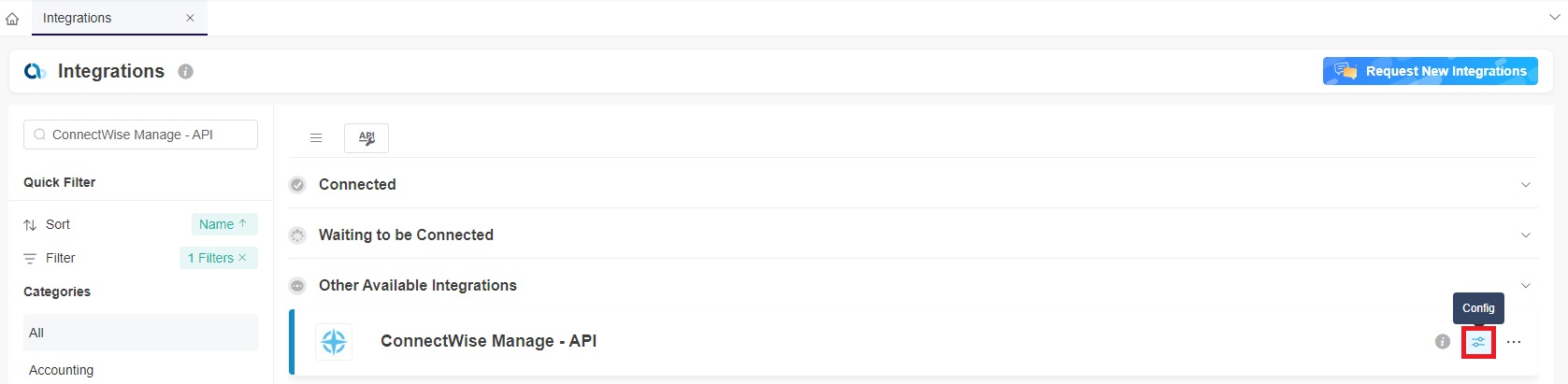The height and width of the screenshot is (384, 1568).
Task: Select the API filter view icon
Action: pyautogui.click(x=367, y=138)
